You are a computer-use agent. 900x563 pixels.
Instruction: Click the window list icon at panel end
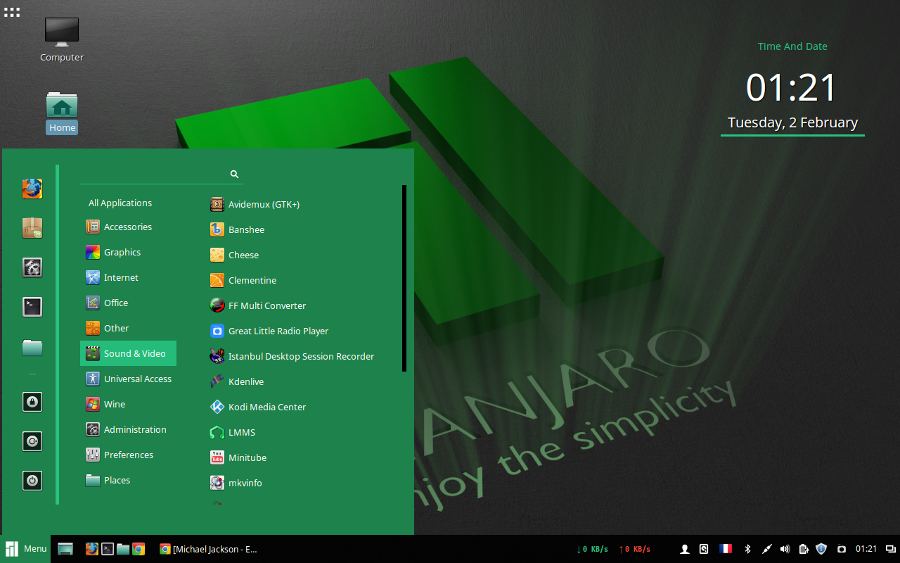890,549
